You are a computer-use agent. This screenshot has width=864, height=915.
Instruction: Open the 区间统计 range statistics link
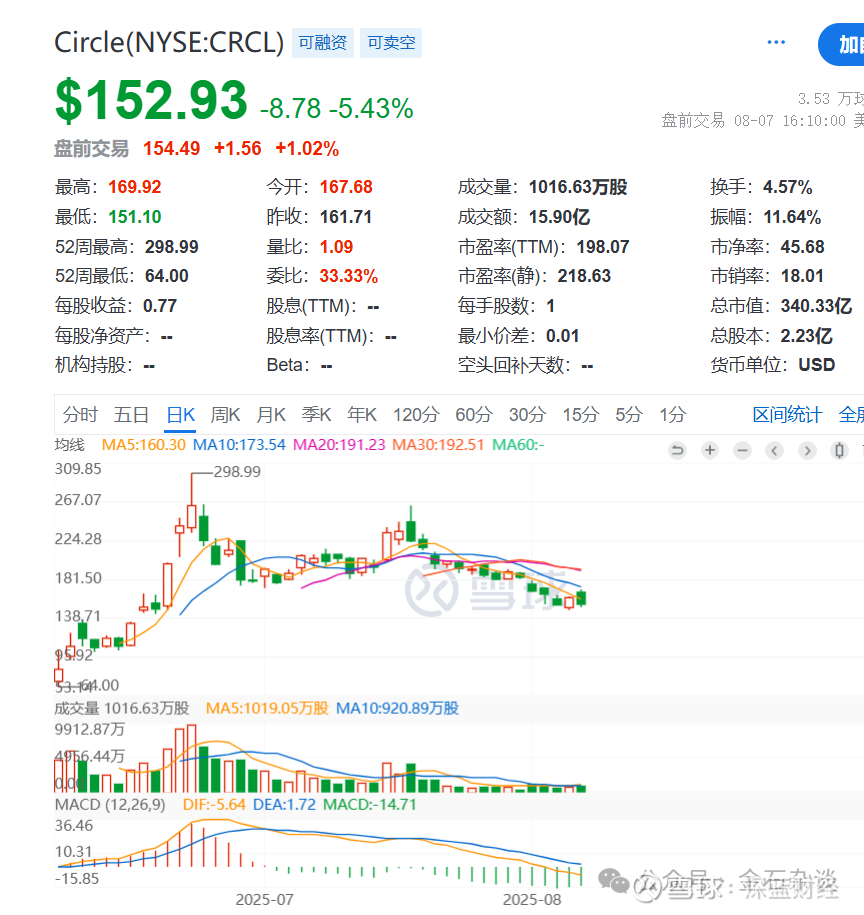click(x=787, y=415)
